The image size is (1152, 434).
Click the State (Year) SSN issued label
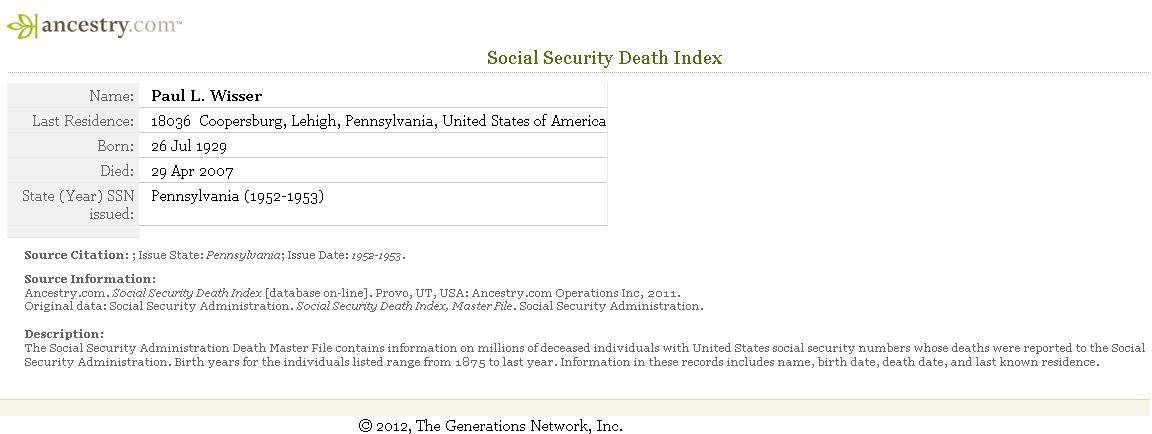pos(78,205)
